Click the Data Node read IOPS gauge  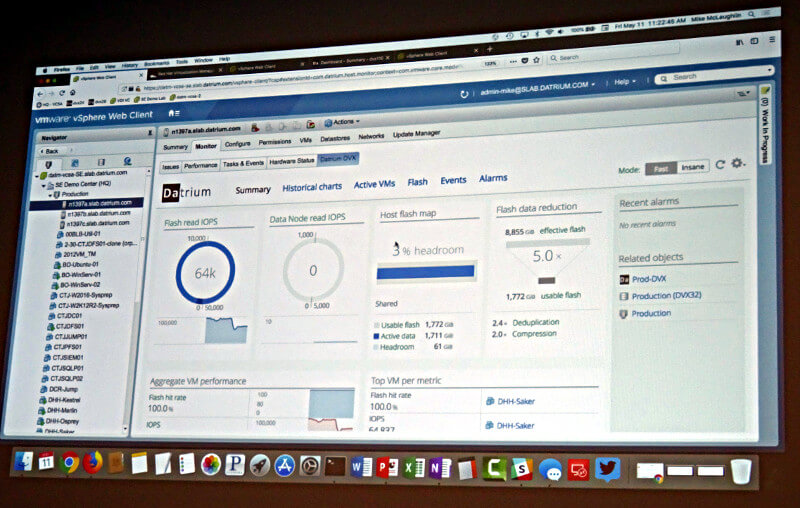pyautogui.click(x=313, y=270)
